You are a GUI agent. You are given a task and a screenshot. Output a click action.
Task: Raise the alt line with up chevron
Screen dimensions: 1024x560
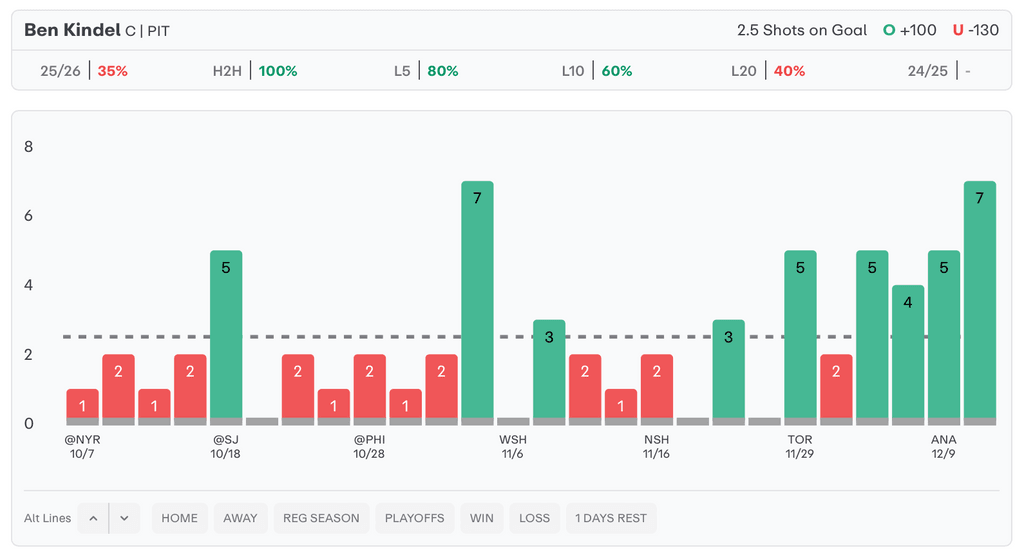pyautogui.click(x=93, y=518)
